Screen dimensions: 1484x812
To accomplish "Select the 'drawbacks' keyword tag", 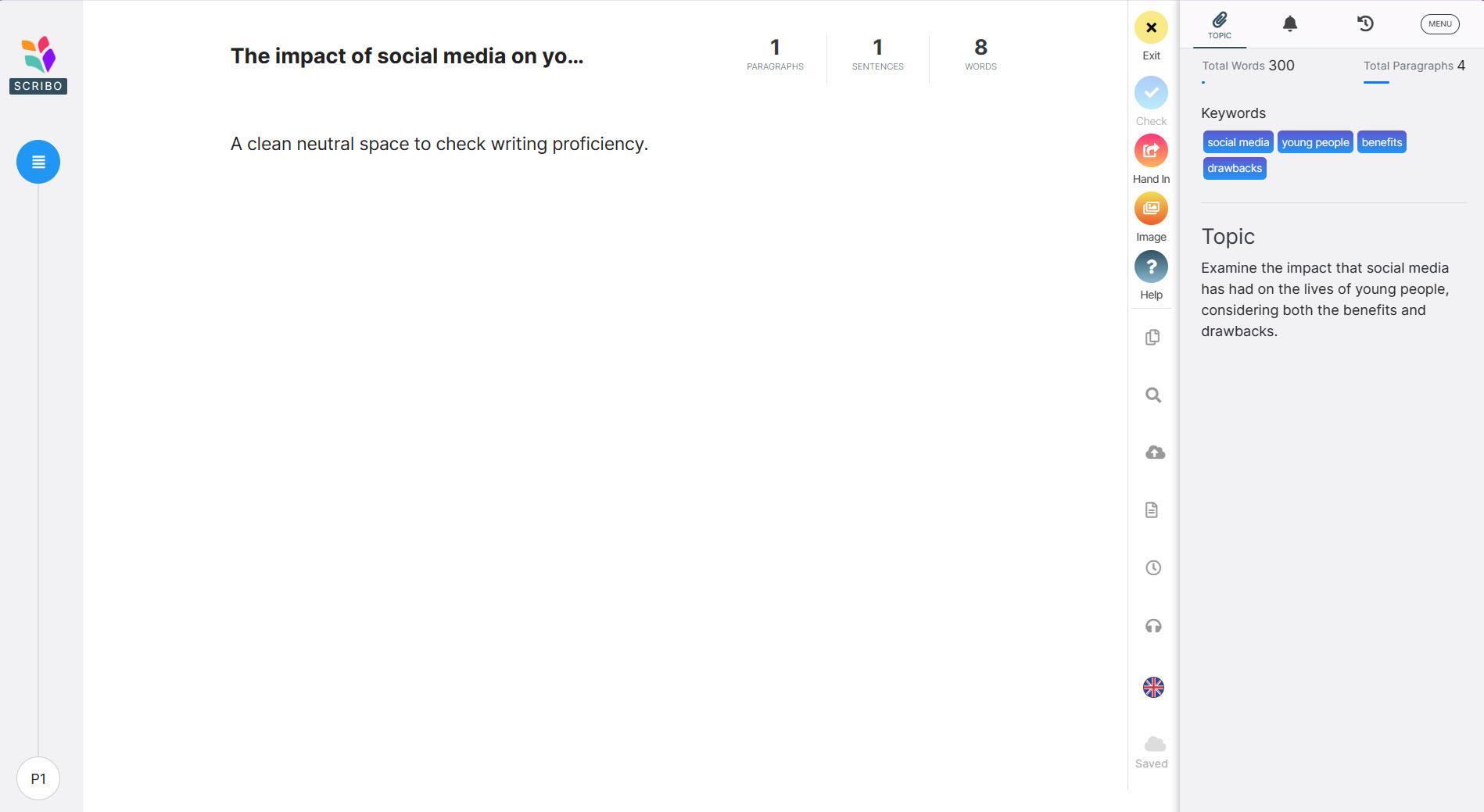I will (1234, 168).
